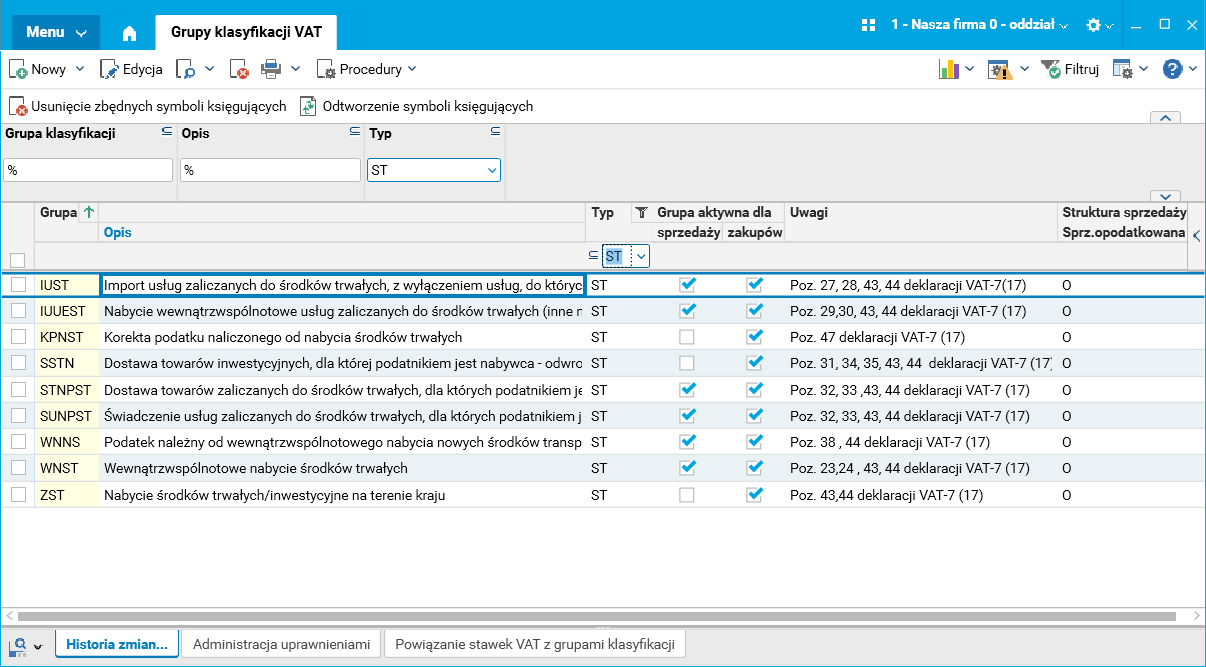1206x667 pixels.
Task: Click the Filtruj funnel button
Action: click(1070, 69)
